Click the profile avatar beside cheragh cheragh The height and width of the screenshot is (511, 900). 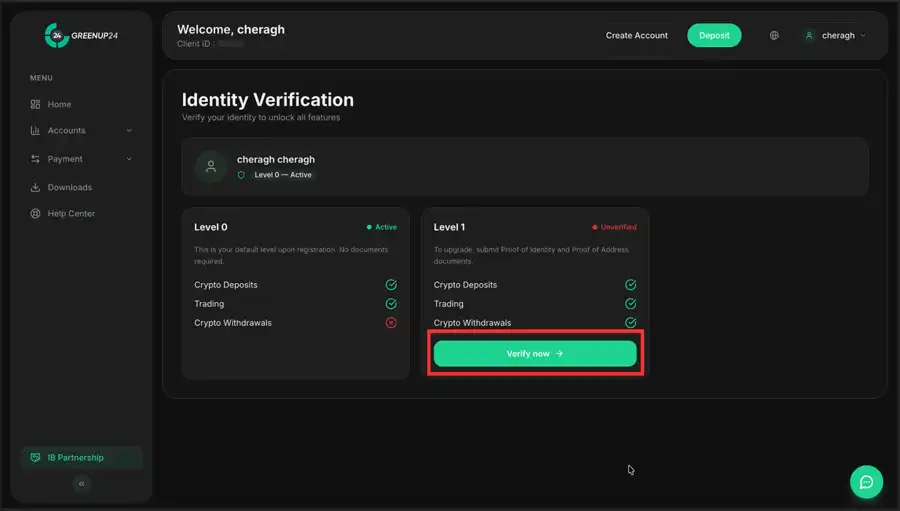pos(211,167)
